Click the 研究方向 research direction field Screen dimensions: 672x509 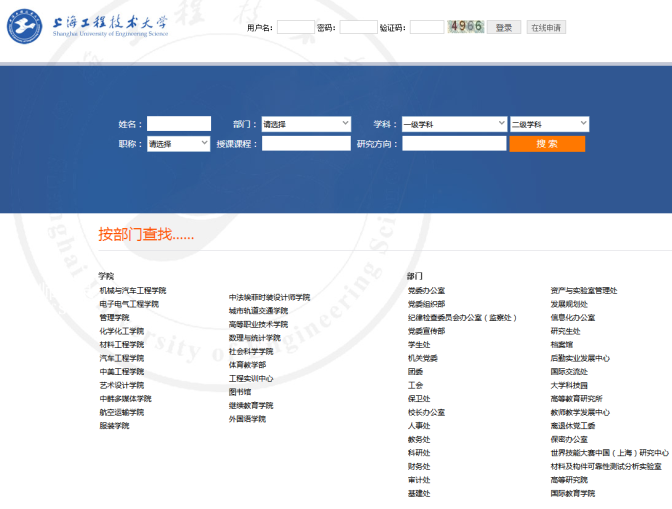point(454,144)
